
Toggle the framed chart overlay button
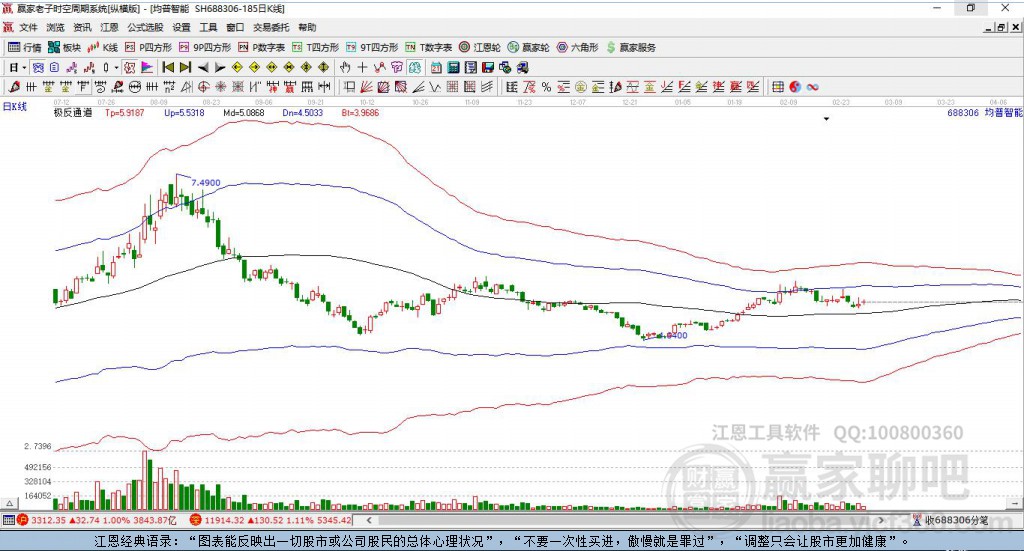(129, 67)
